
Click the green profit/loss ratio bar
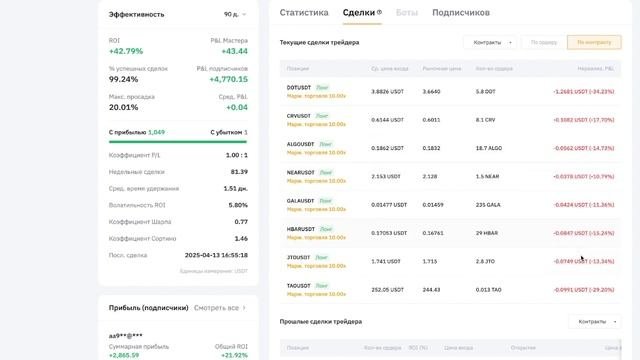[178, 142]
